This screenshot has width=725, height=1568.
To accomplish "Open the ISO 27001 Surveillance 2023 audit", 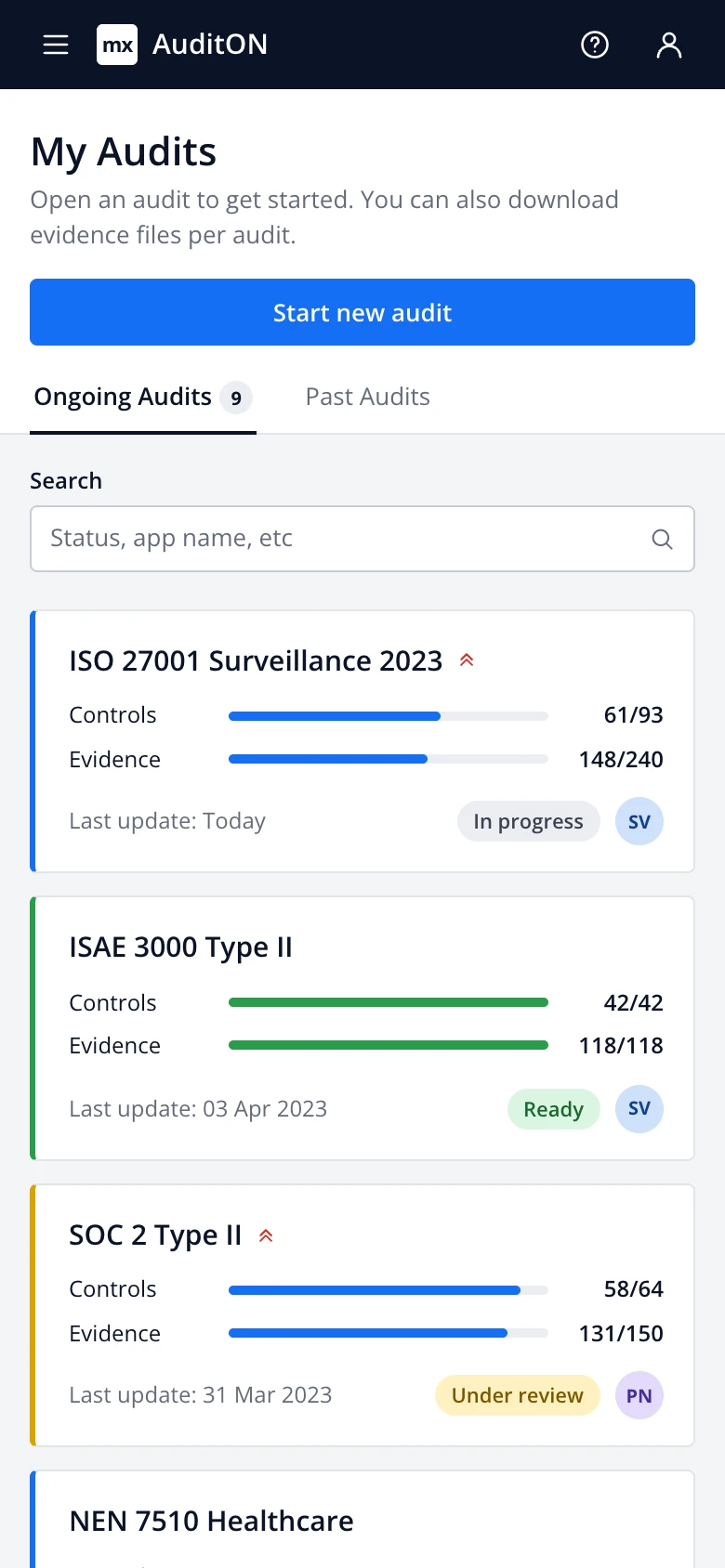I will click(256, 660).
